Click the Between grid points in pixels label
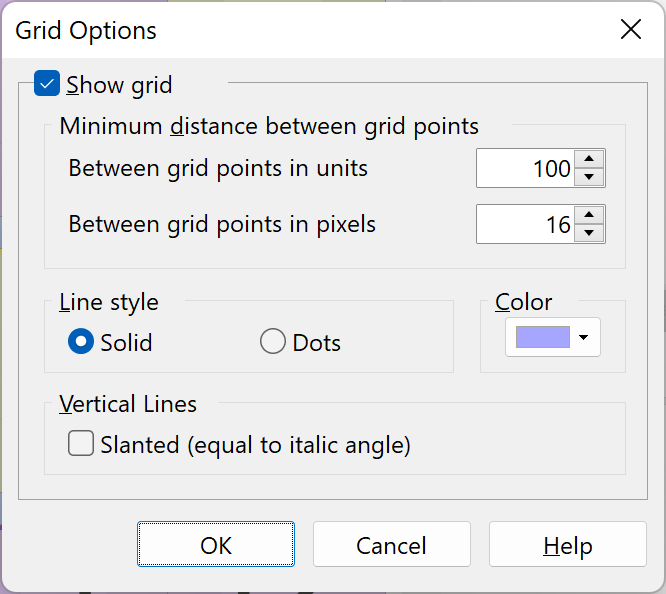 222,224
